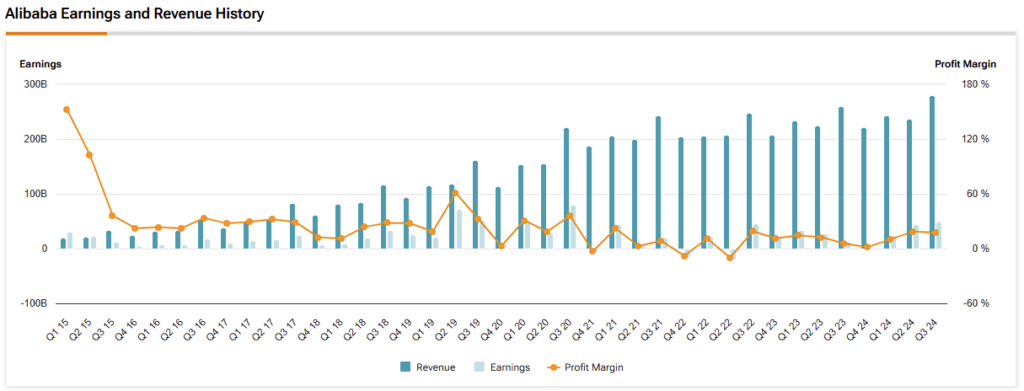Select the Q2 22 profit margin low point

pos(730,258)
